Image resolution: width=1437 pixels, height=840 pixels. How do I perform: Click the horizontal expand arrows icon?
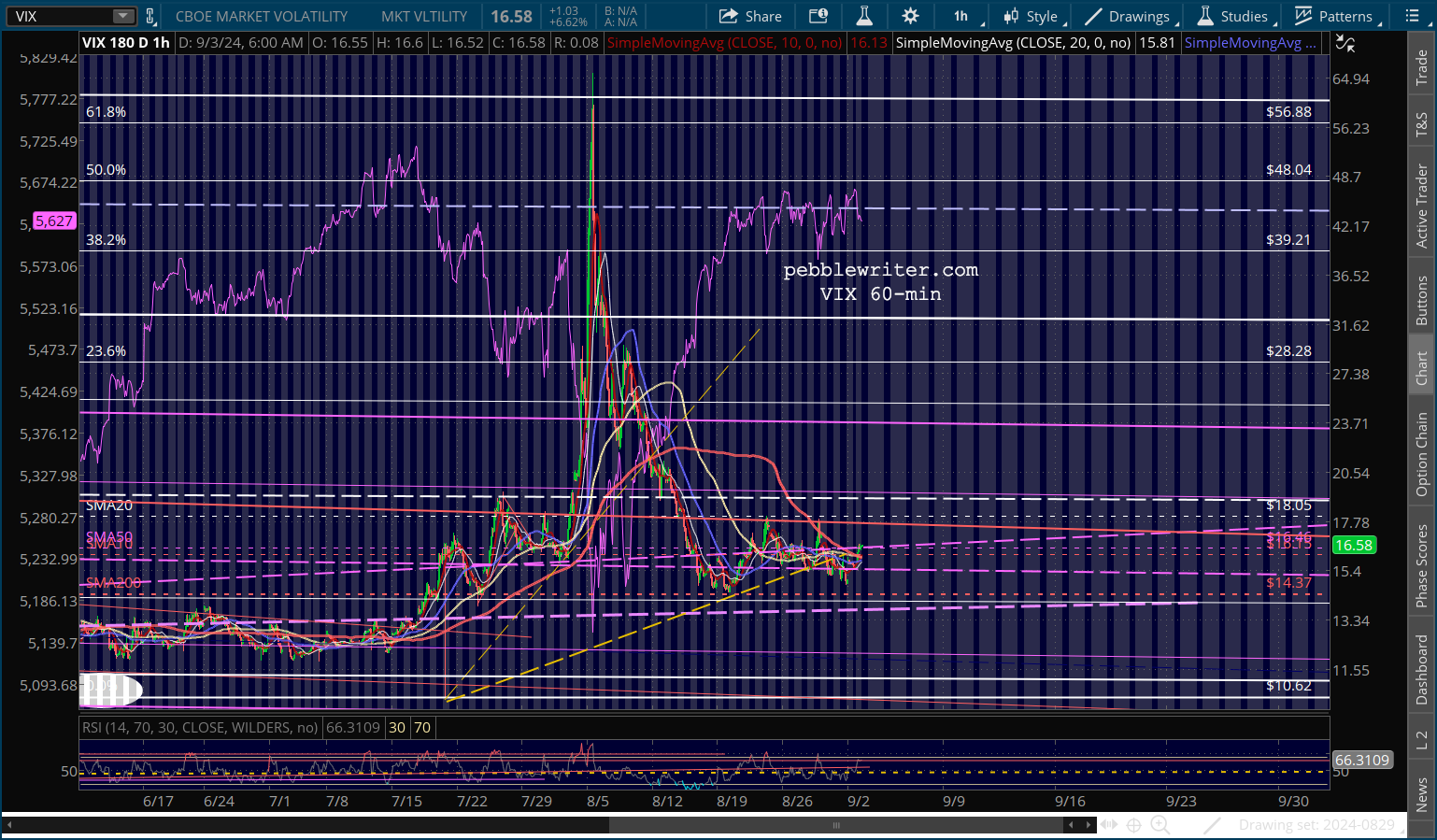pyautogui.click(x=1108, y=824)
